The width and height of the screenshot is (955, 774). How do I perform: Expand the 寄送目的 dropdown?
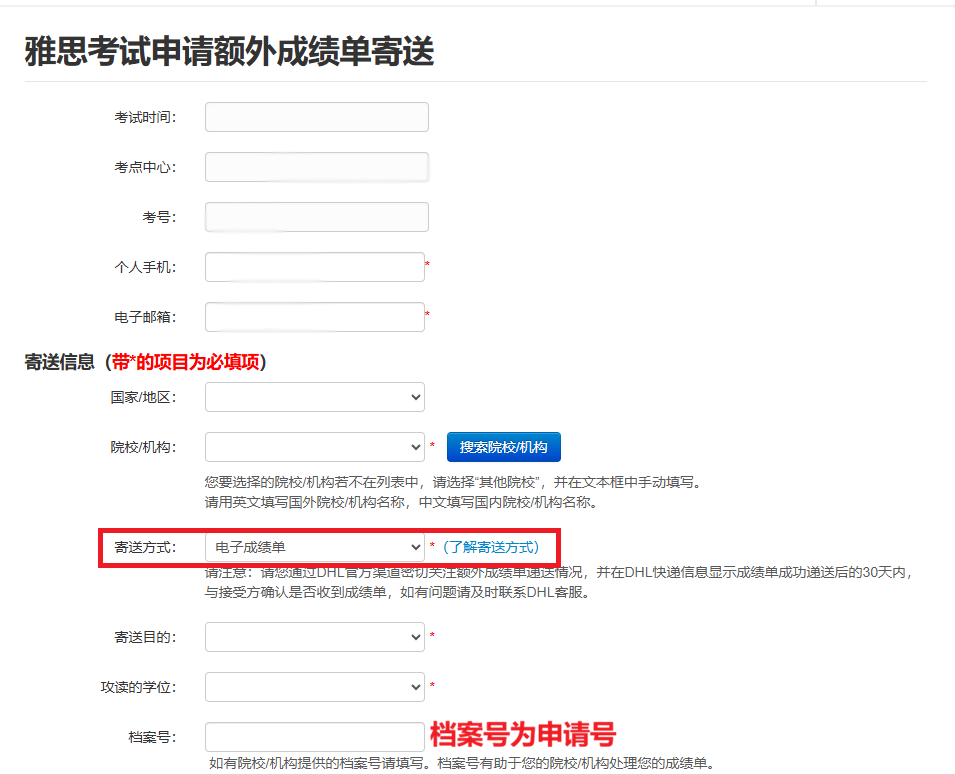(314, 636)
